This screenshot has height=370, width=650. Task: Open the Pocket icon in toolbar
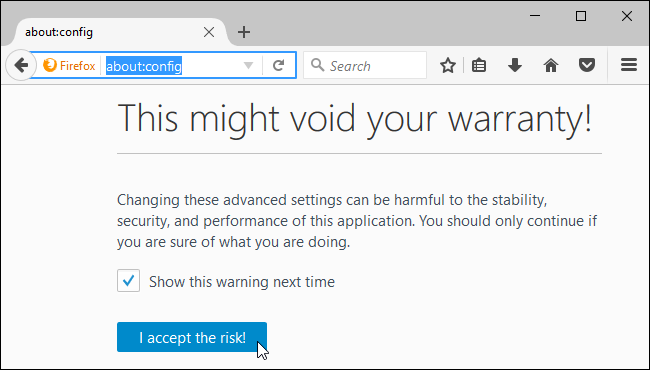tap(587, 65)
